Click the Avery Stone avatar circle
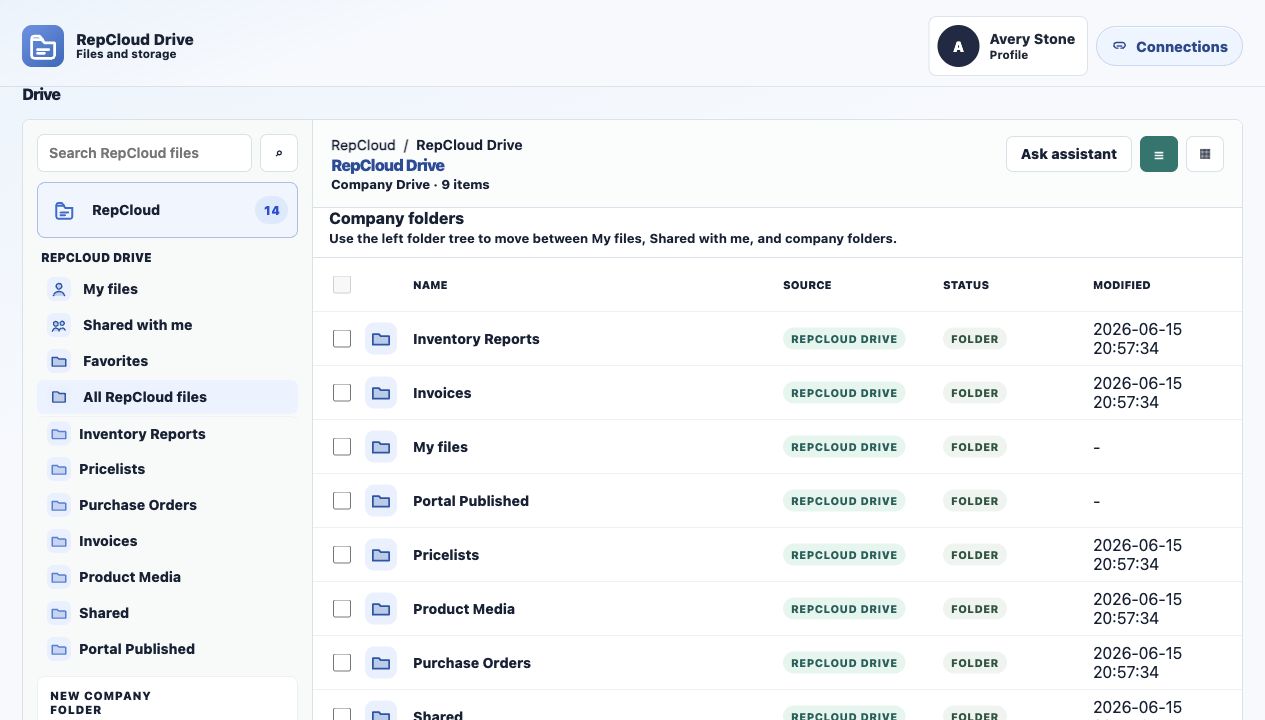The width and height of the screenshot is (1265, 720). (x=958, y=46)
